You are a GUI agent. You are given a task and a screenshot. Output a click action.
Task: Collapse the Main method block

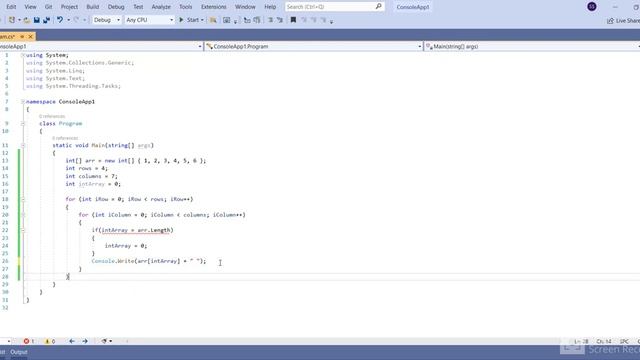tap(23, 145)
